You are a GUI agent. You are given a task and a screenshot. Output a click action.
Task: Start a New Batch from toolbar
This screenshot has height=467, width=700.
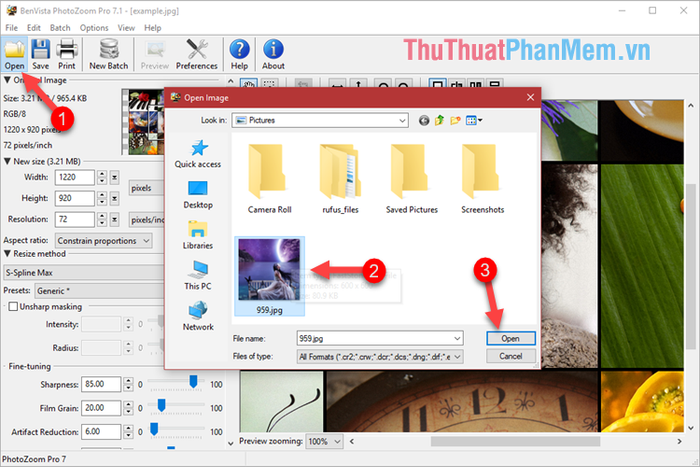pos(108,54)
